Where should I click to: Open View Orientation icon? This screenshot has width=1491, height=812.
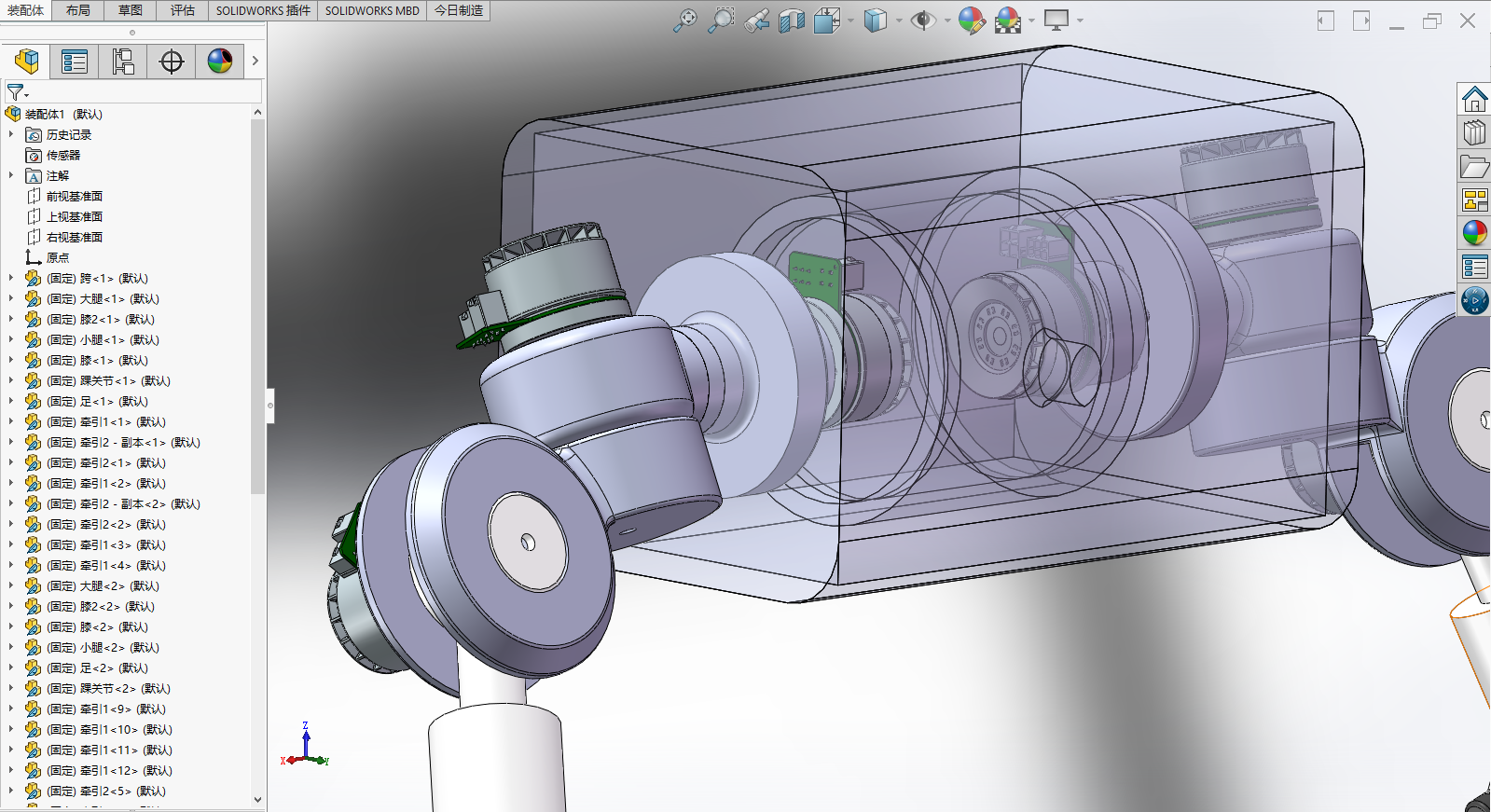[x=826, y=21]
